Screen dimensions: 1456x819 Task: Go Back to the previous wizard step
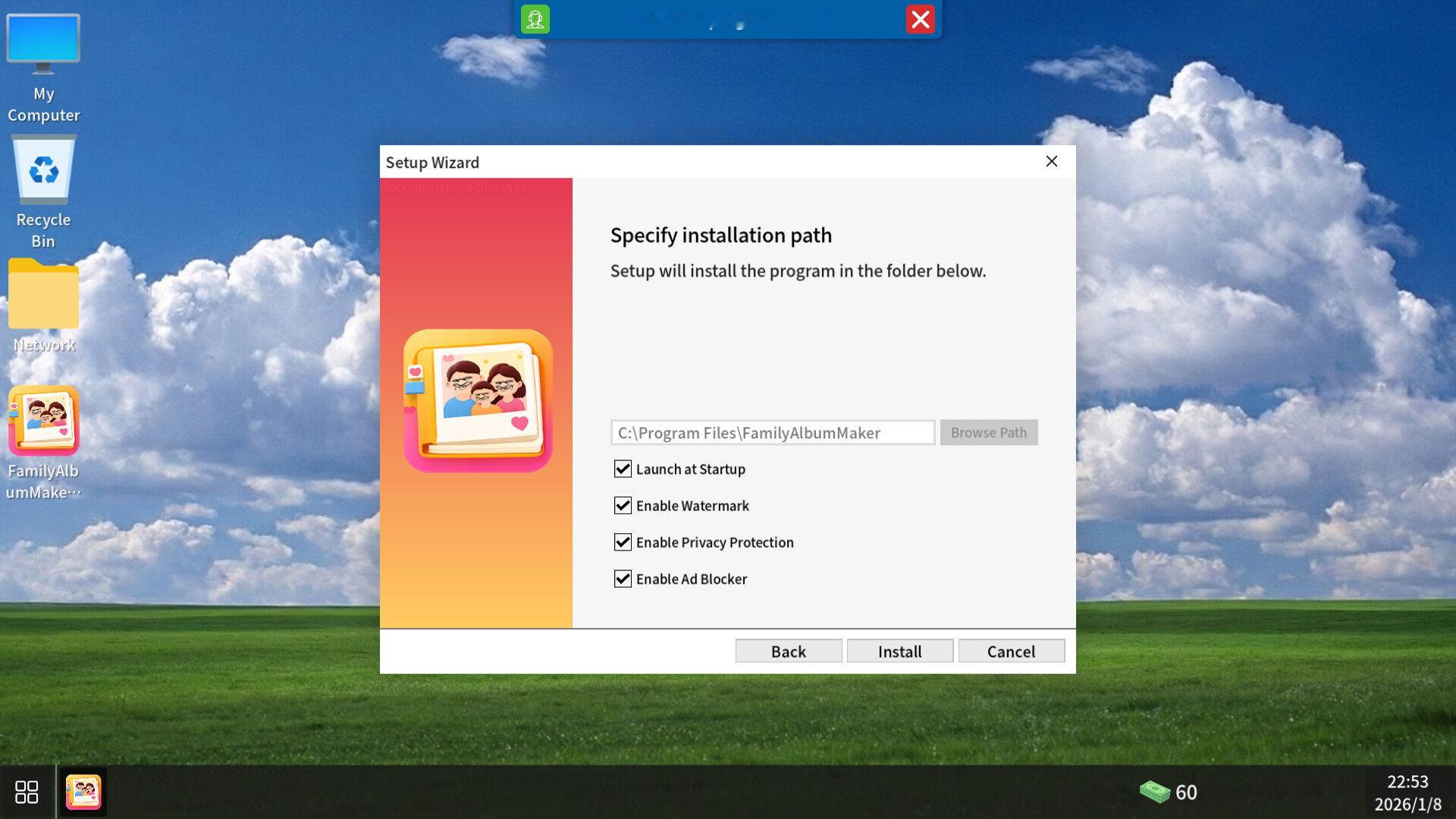788,651
